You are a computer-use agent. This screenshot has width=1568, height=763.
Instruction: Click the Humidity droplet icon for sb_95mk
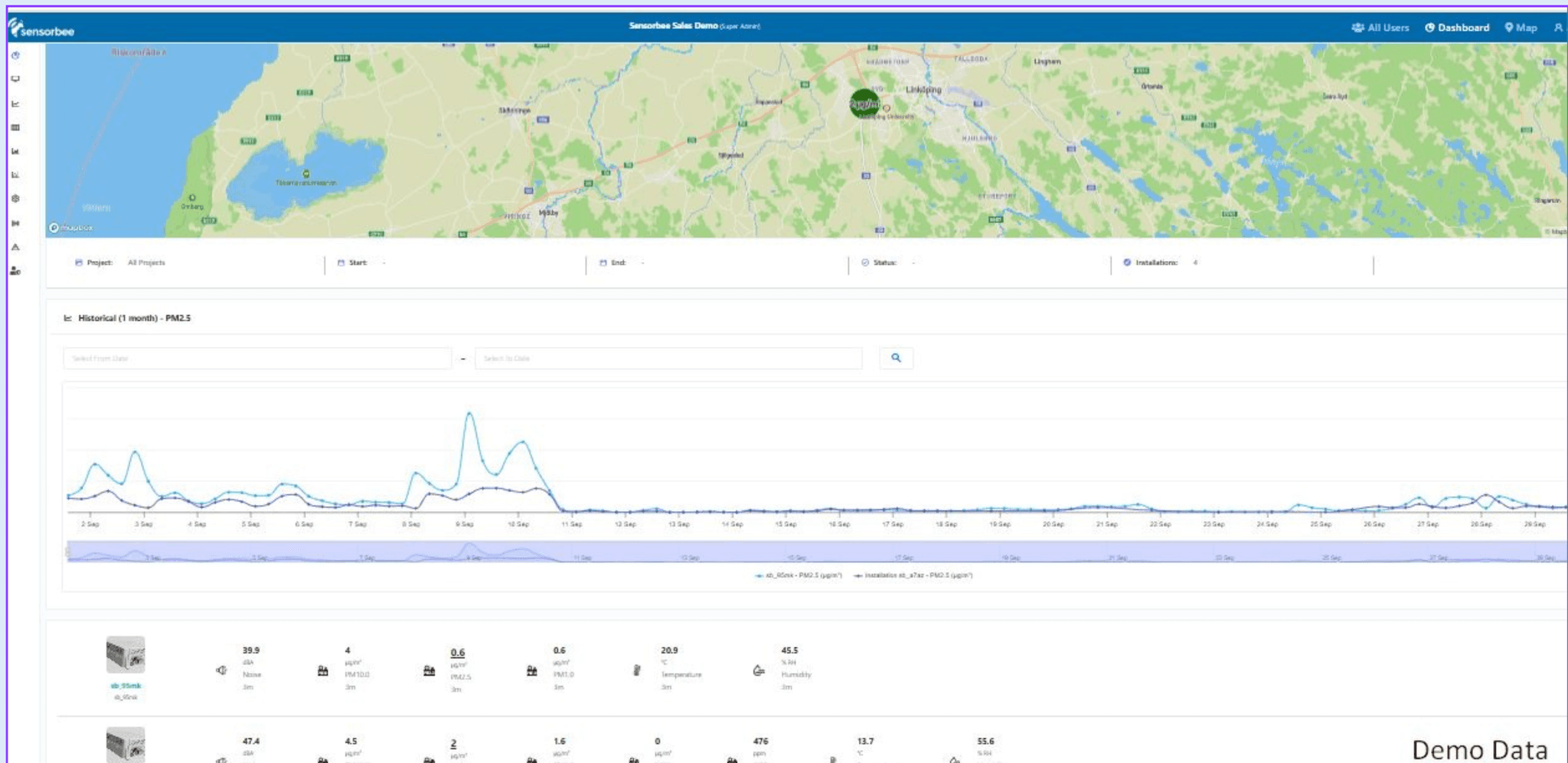[x=758, y=671]
